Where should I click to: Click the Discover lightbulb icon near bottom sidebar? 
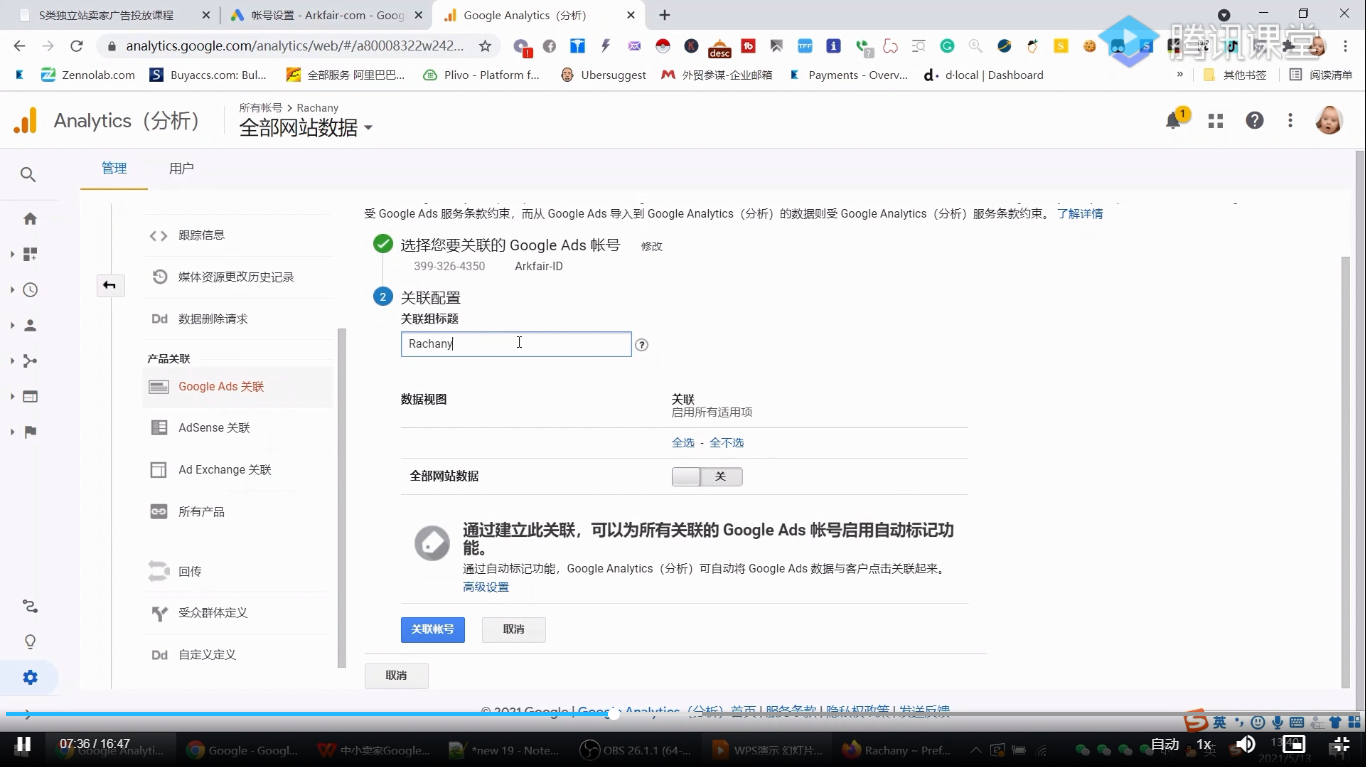point(30,641)
